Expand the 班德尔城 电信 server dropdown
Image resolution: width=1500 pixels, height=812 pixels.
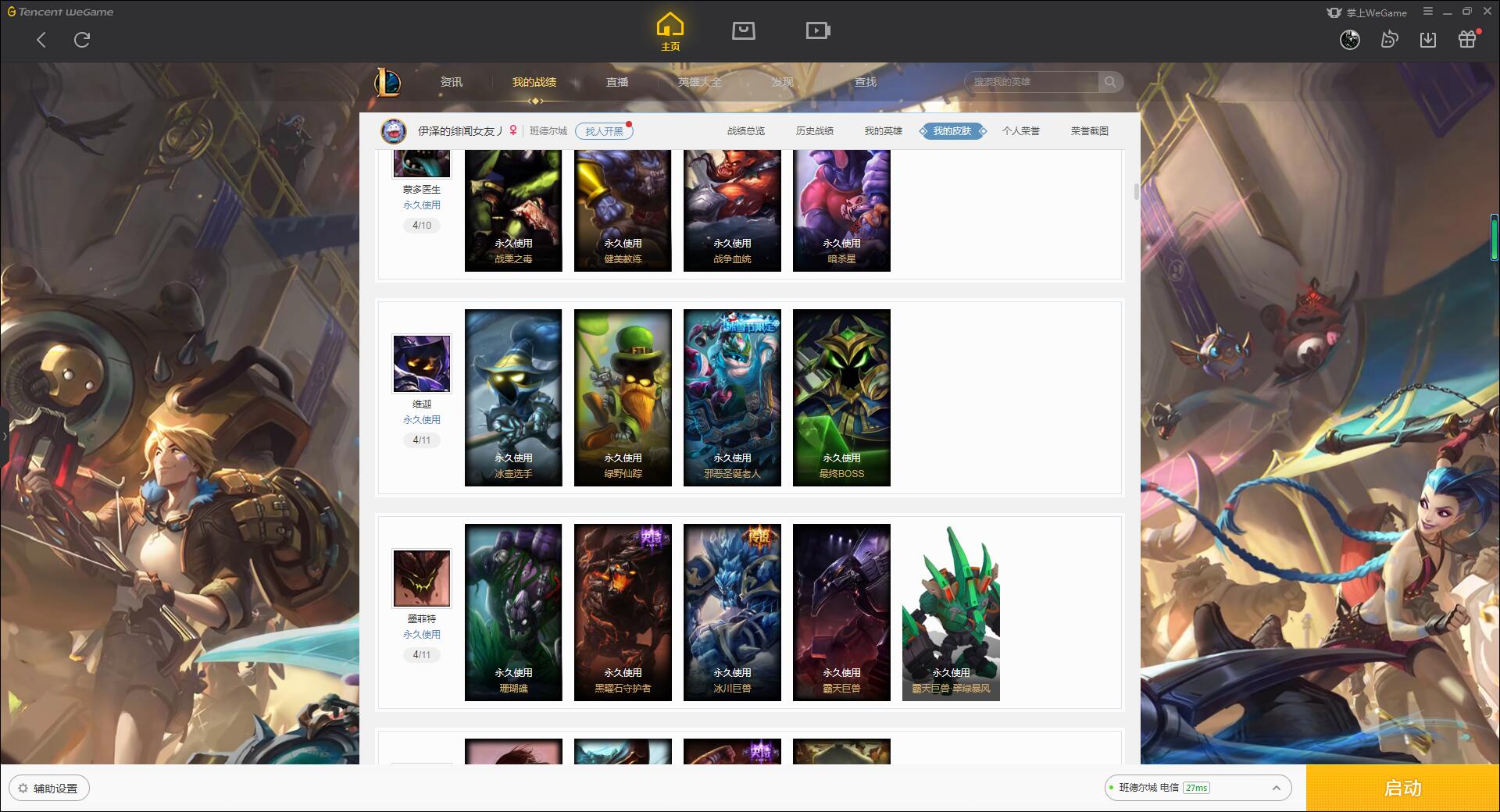pyautogui.click(x=1198, y=788)
